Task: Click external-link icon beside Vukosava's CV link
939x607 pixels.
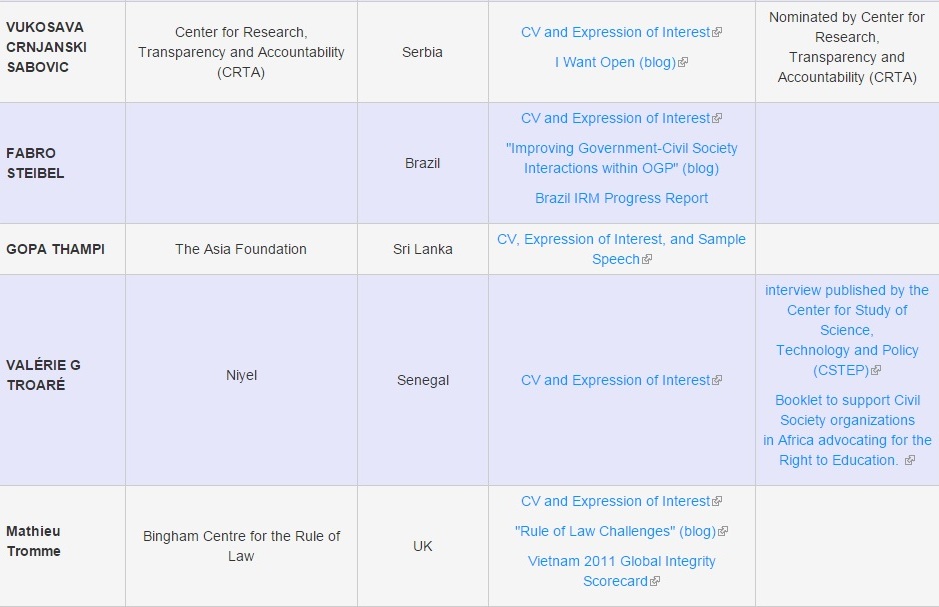Action: pos(717,33)
